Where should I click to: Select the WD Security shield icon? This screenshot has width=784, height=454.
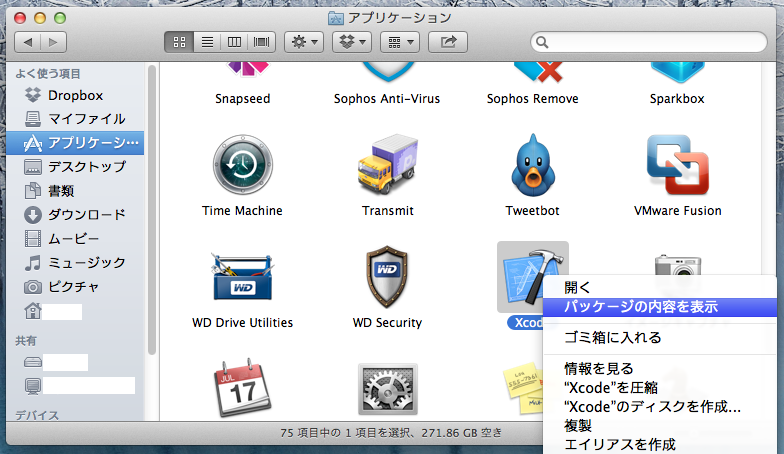pos(388,276)
